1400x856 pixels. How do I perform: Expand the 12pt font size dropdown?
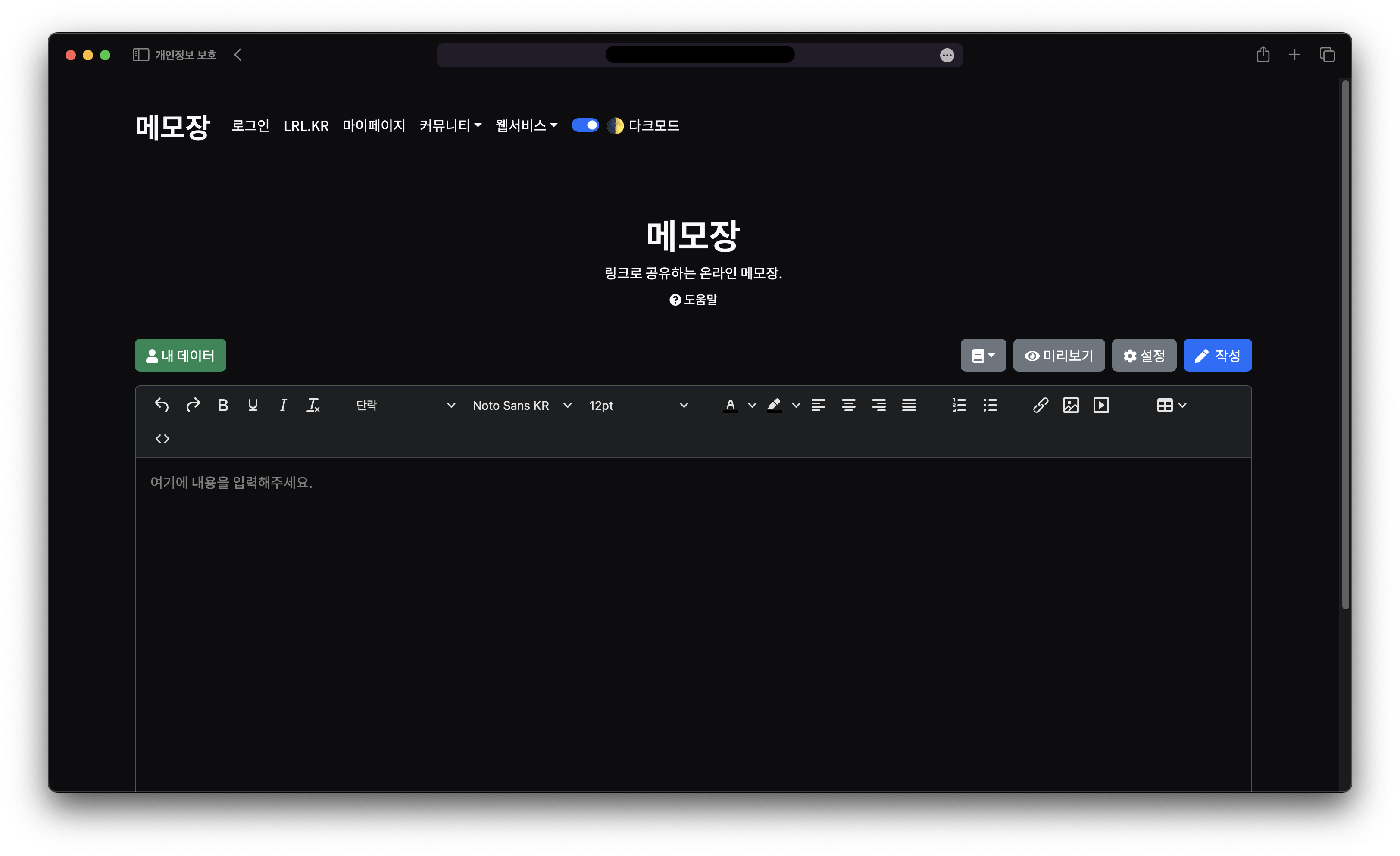point(638,405)
